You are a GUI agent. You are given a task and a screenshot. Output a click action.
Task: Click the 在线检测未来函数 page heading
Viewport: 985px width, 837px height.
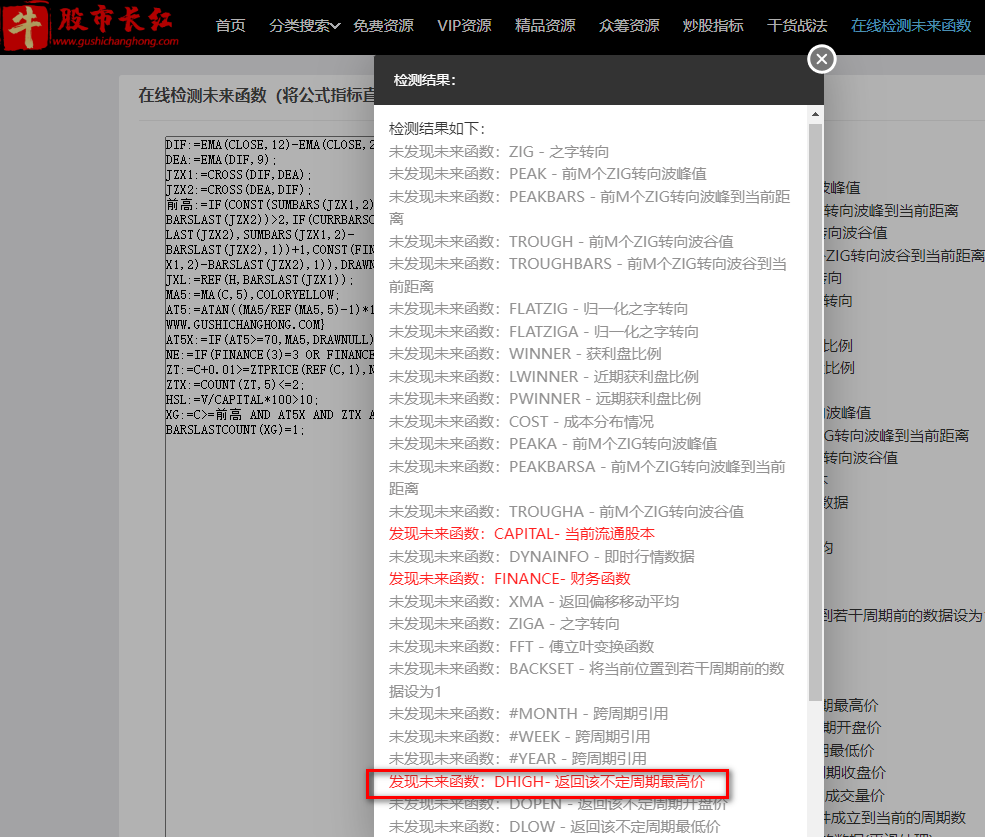click(256, 96)
